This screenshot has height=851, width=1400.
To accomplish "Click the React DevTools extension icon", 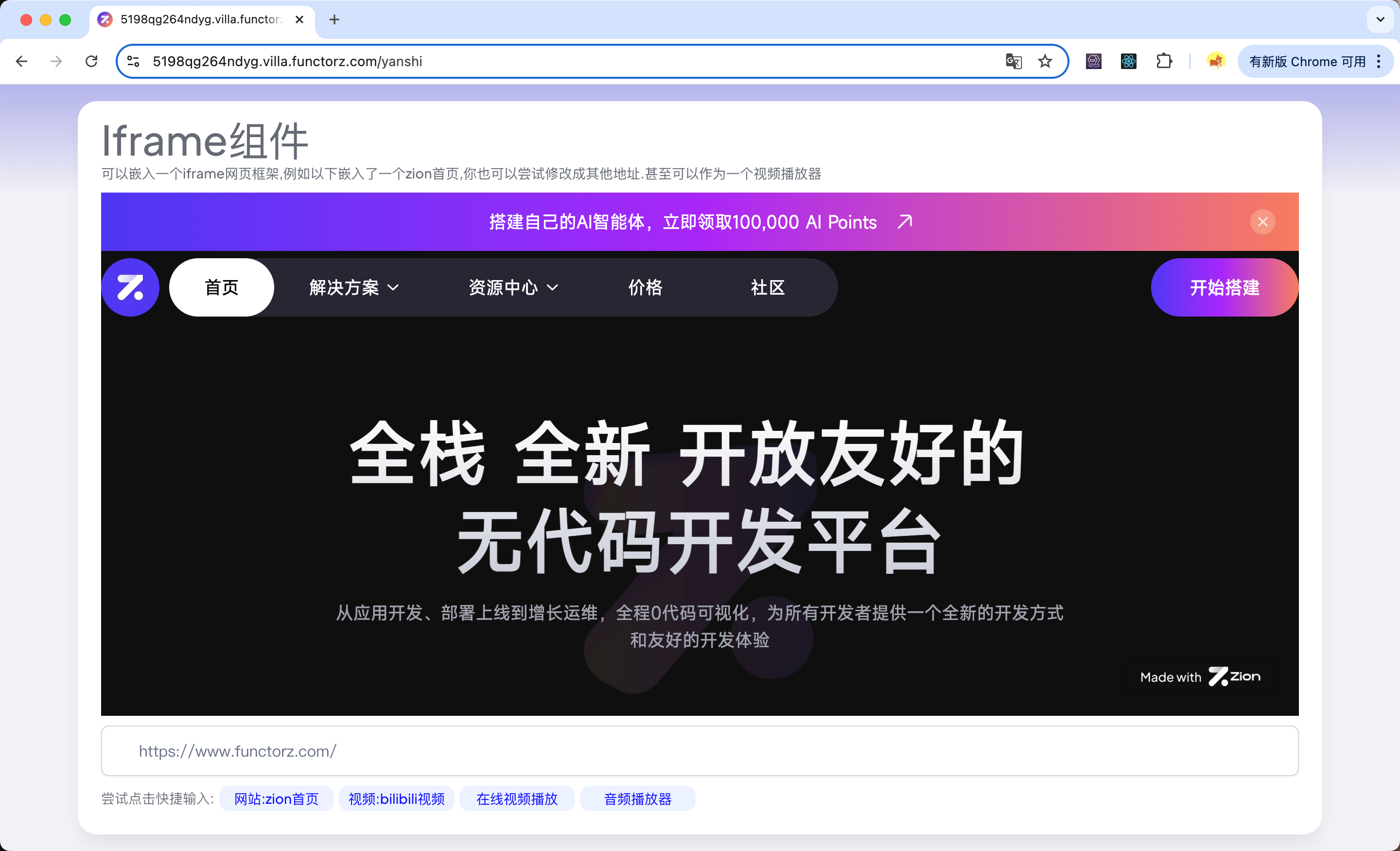I will [x=1128, y=61].
